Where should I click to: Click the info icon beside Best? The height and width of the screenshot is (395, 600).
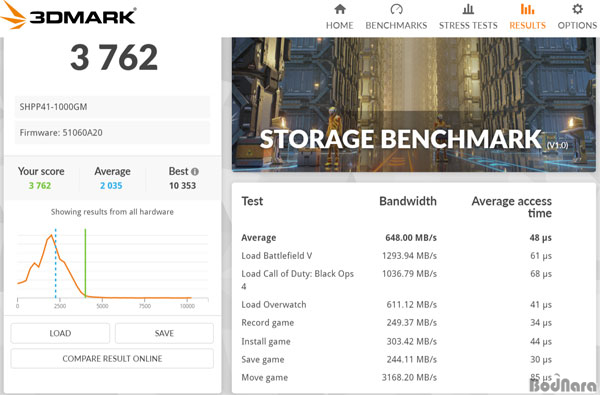[x=195, y=171]
